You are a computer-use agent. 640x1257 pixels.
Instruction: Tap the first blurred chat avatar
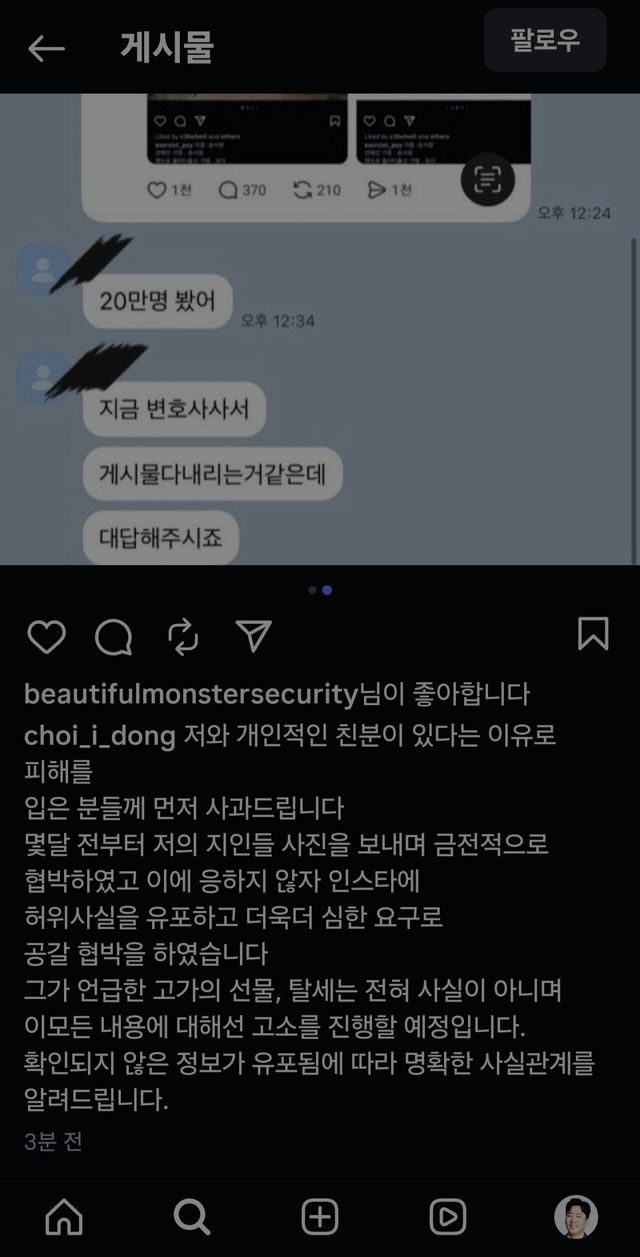(x=44, y=270)
